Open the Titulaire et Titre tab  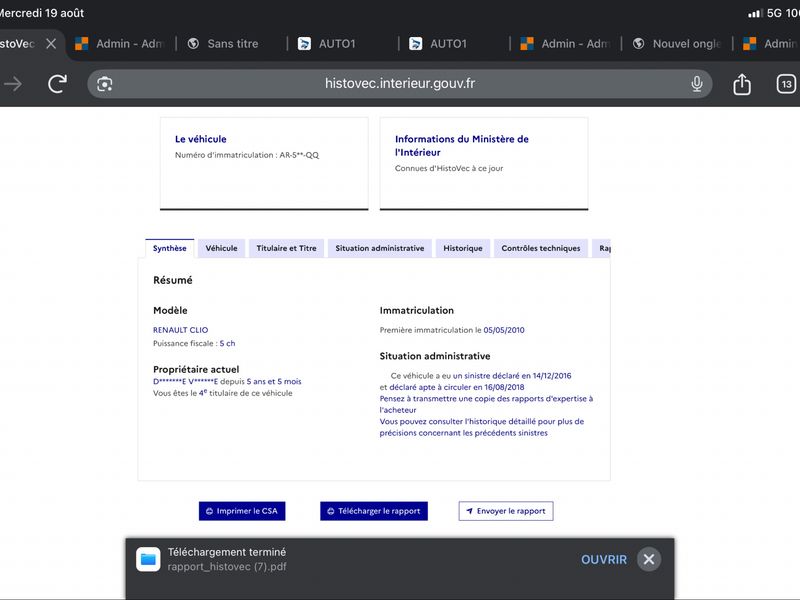[x=286, y=248]
